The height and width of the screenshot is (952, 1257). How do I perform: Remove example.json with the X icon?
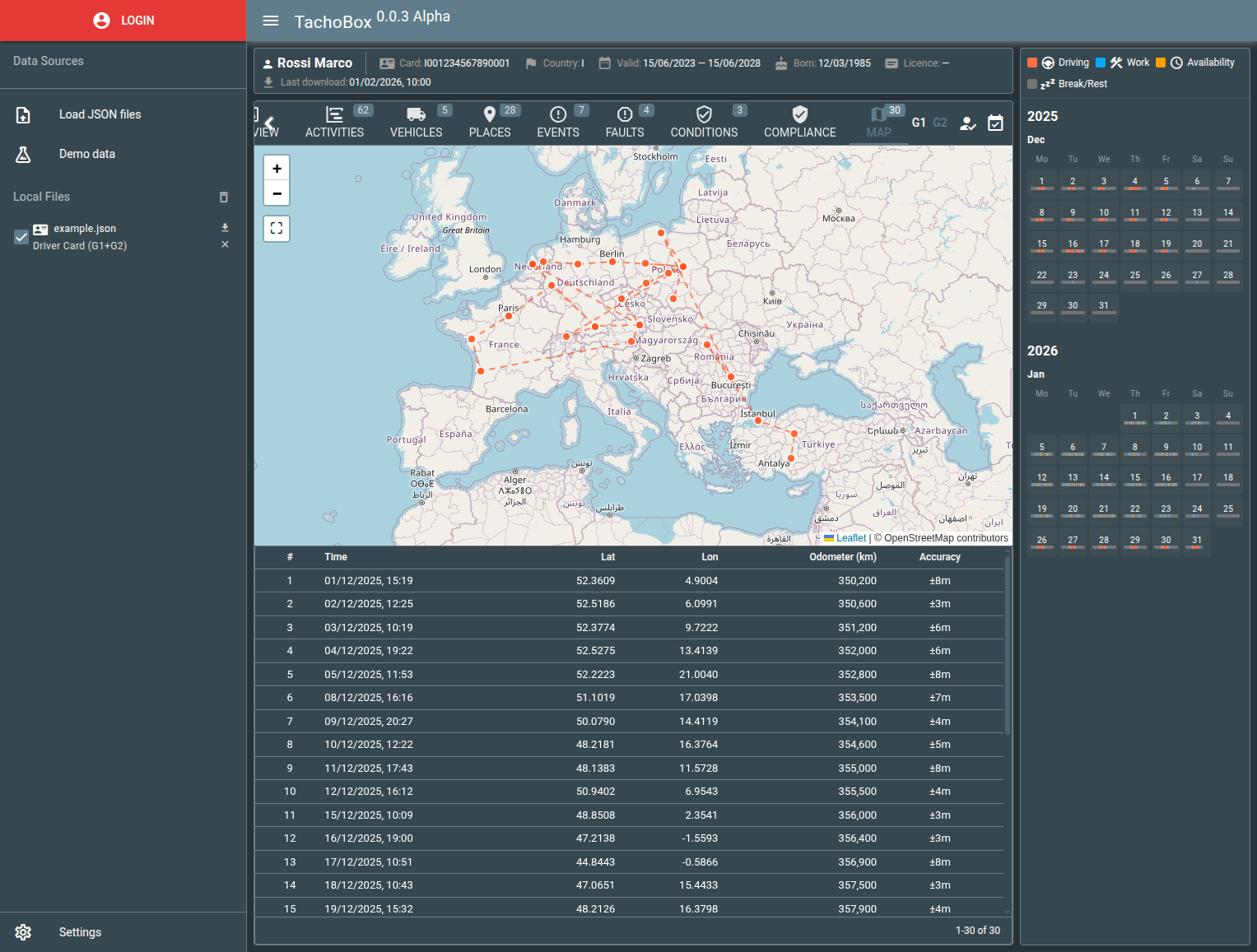tap(225, 245)
